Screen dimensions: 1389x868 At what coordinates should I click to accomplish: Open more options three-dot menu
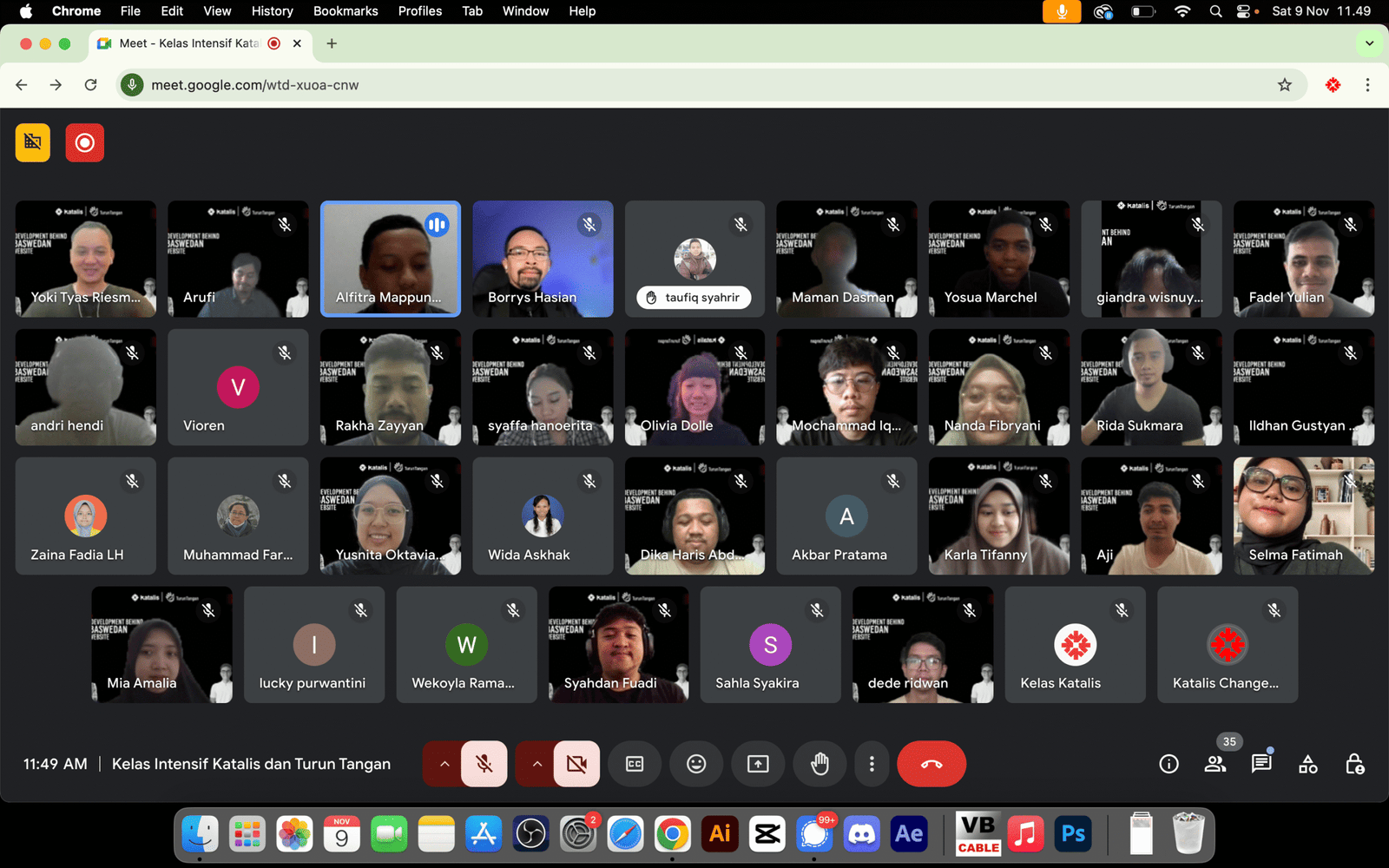(872, 764)
